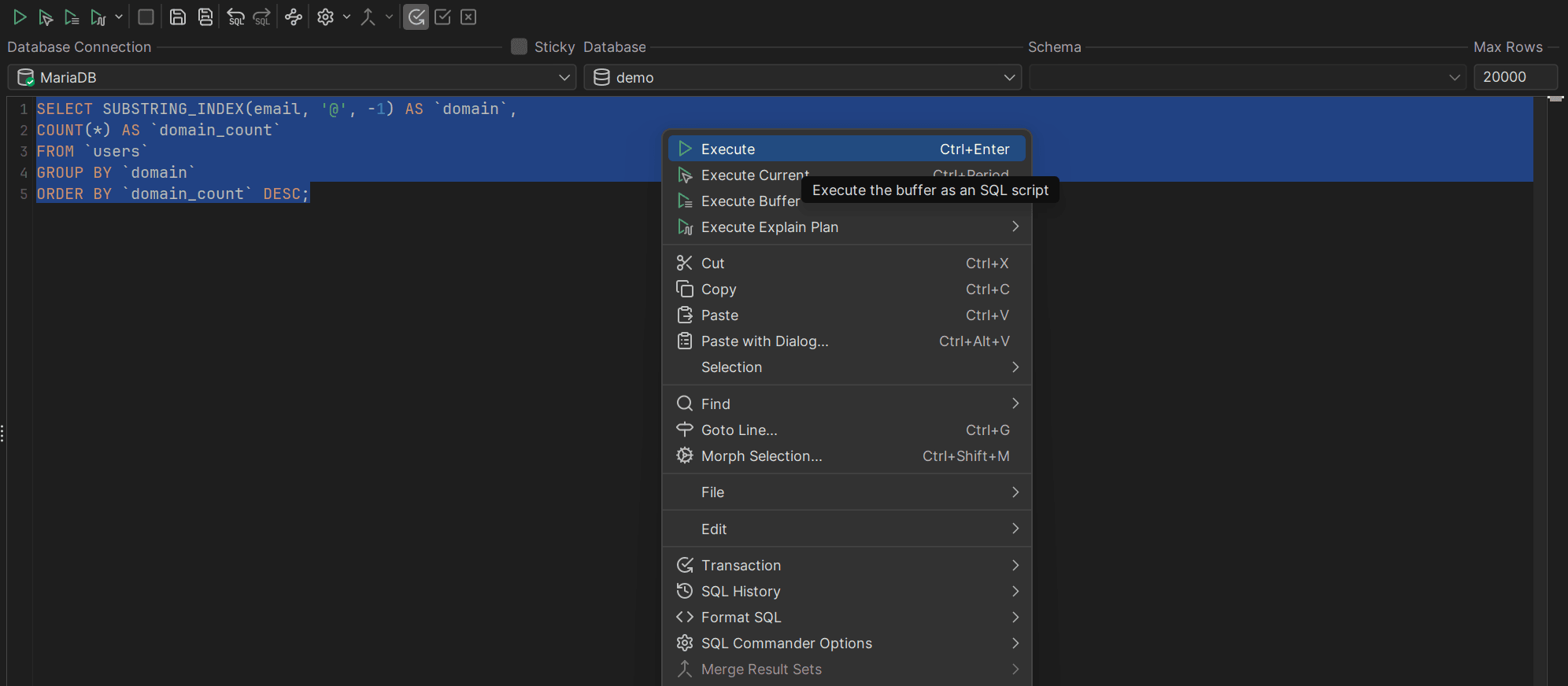Click the copy icon beside Copy

tap(685, 289)
